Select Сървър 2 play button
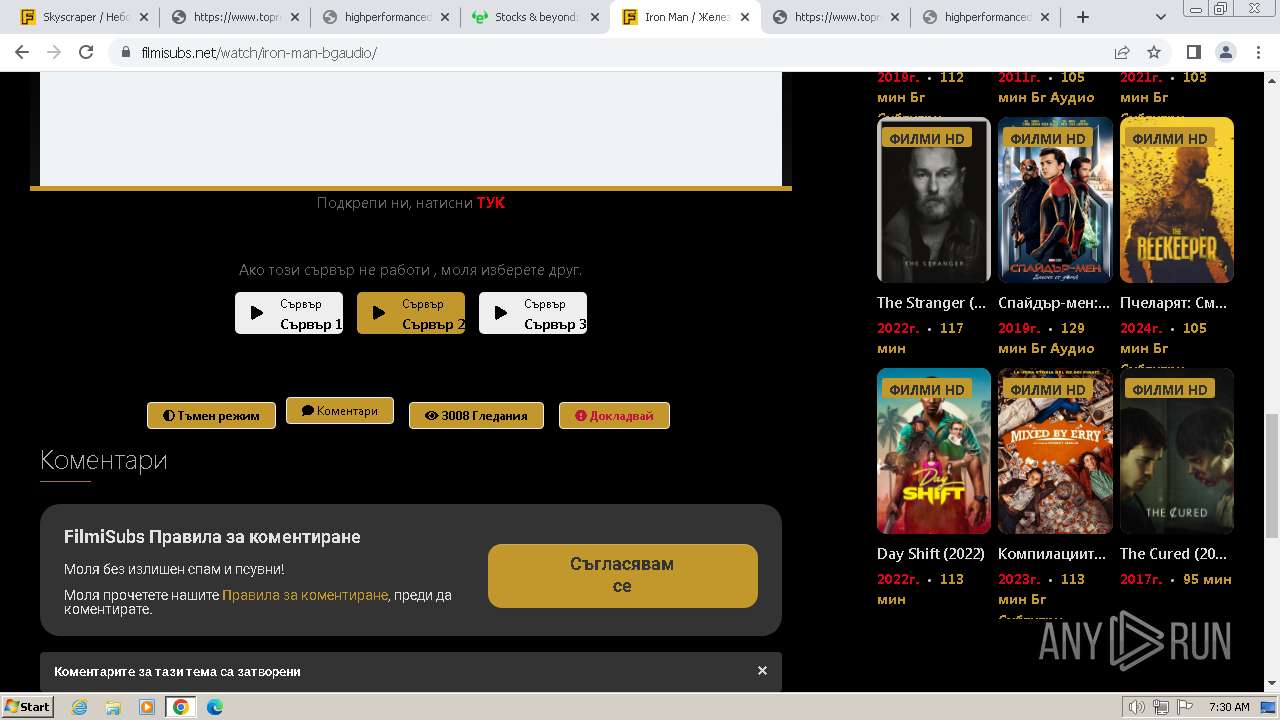Image resolution: width=1280 pixels, height=720 pixels. (411, 313)
